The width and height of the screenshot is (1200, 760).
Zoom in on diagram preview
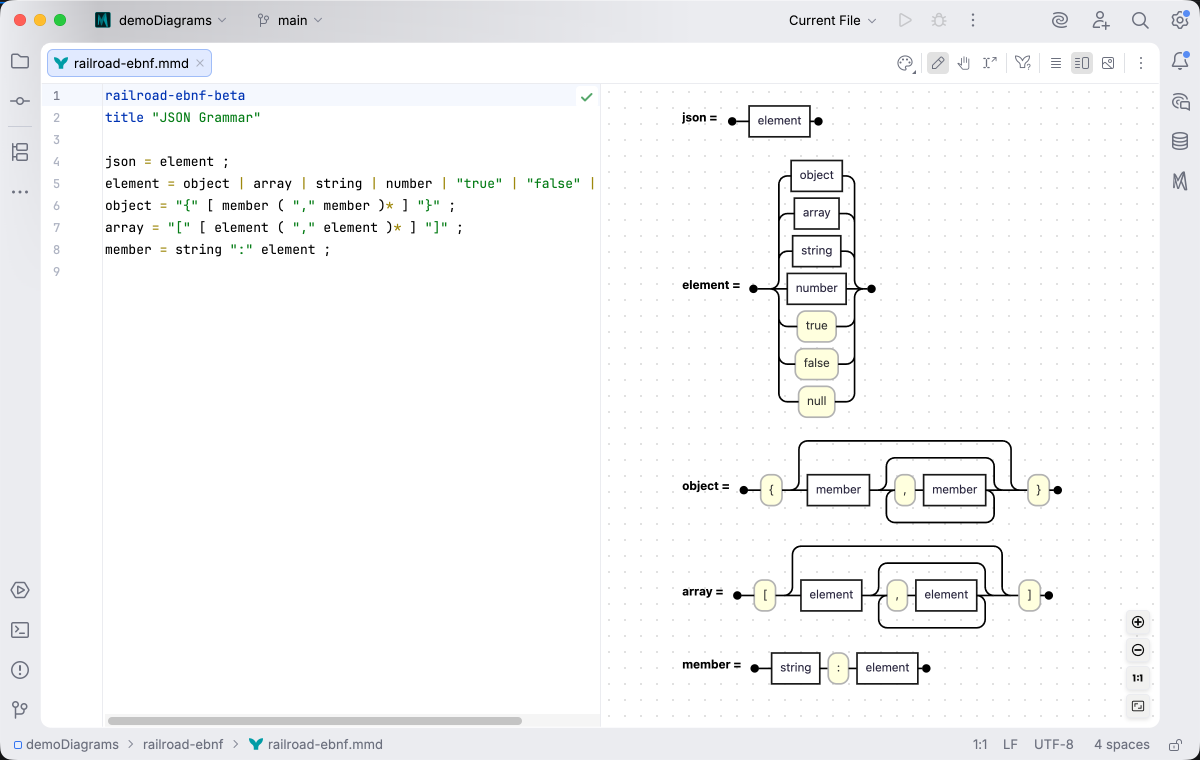coord(1138,622)
